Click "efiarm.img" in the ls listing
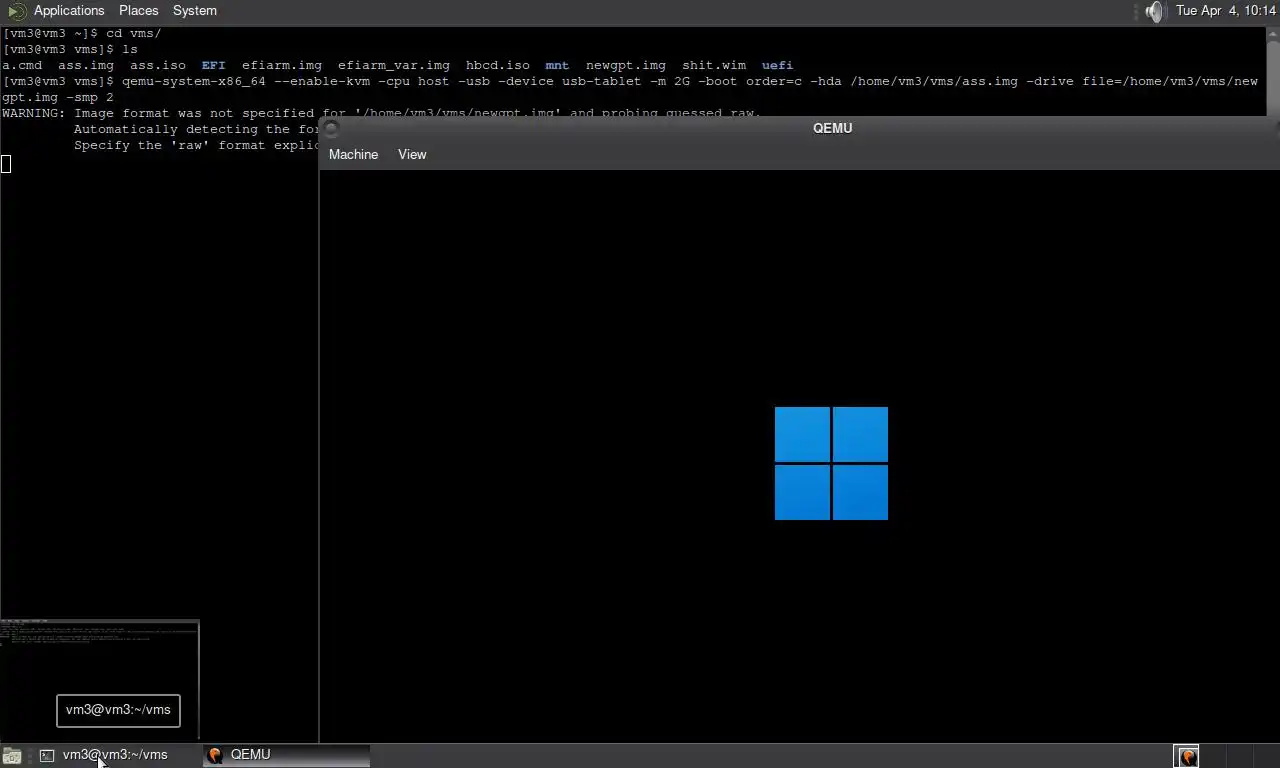This screenshot has width=1280, height=768. (x=282, y=65)
